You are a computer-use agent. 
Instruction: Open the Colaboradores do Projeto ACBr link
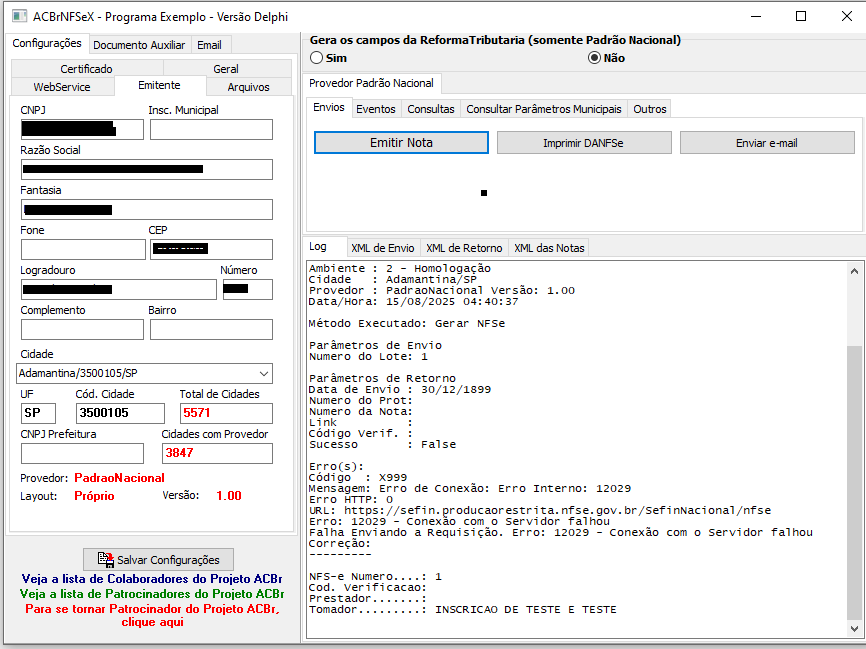click(x=152, y=579)
